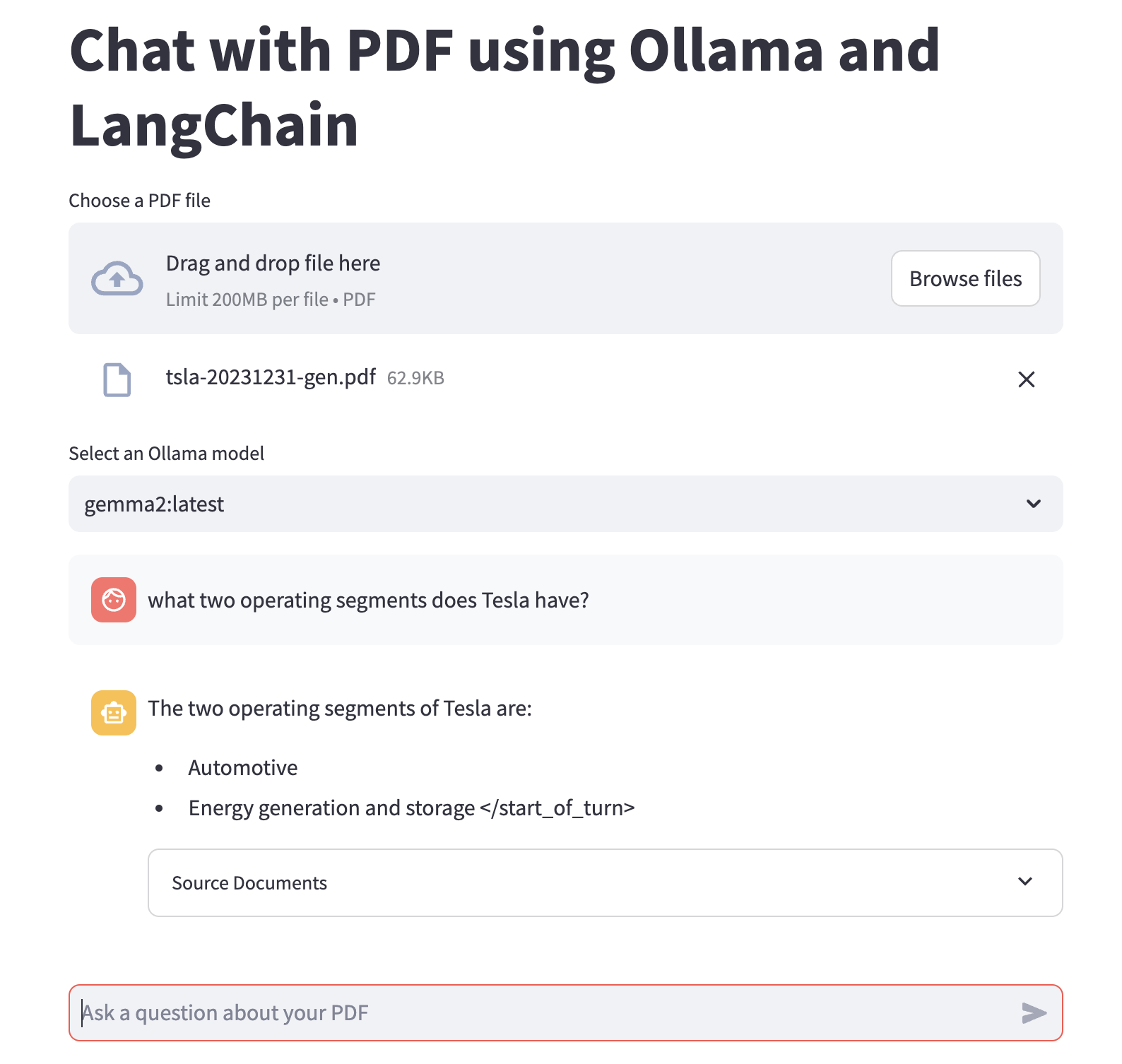Click the user question about Tesla segments
Screen dimensions: 1122x1064
click(x=368, y=600)
